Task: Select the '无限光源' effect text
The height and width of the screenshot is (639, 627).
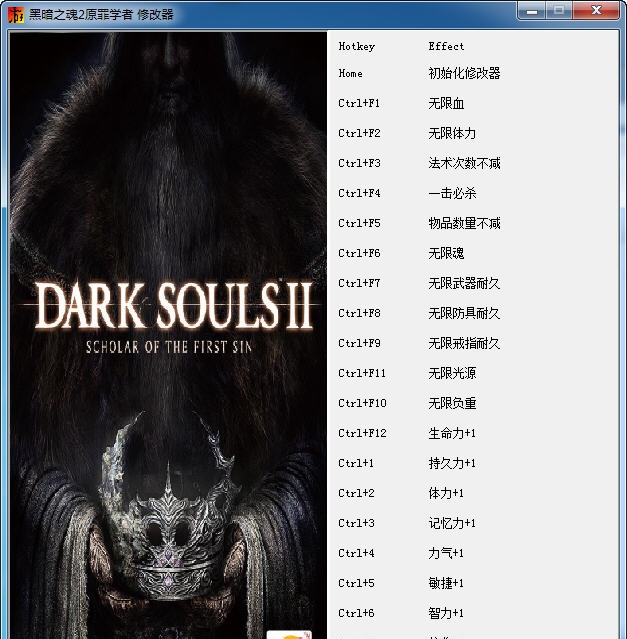Action: point(452,373)
